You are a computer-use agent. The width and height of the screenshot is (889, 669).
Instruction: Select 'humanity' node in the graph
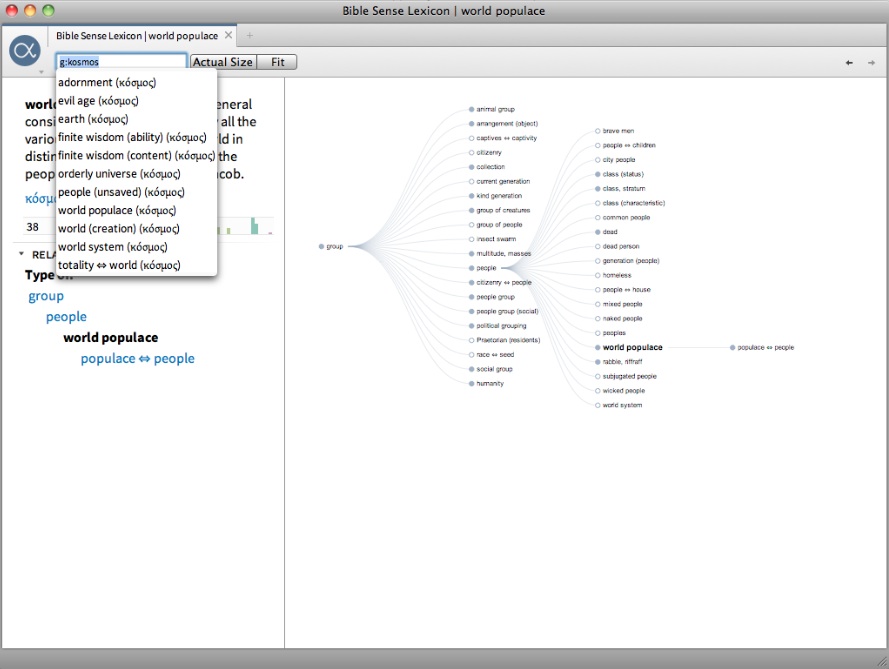pos(489,383)
